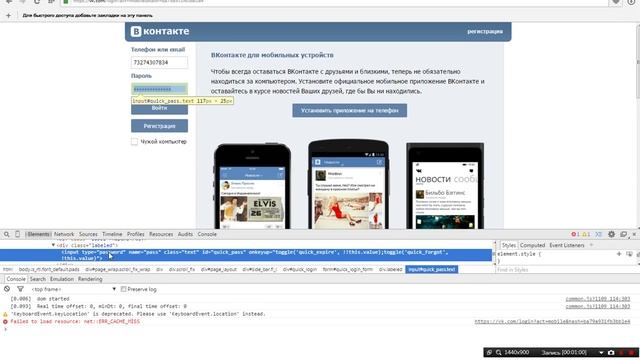Select the 'html' breadcrumb
This screenshot has height=360, width=640.
(x=8, y=269)
